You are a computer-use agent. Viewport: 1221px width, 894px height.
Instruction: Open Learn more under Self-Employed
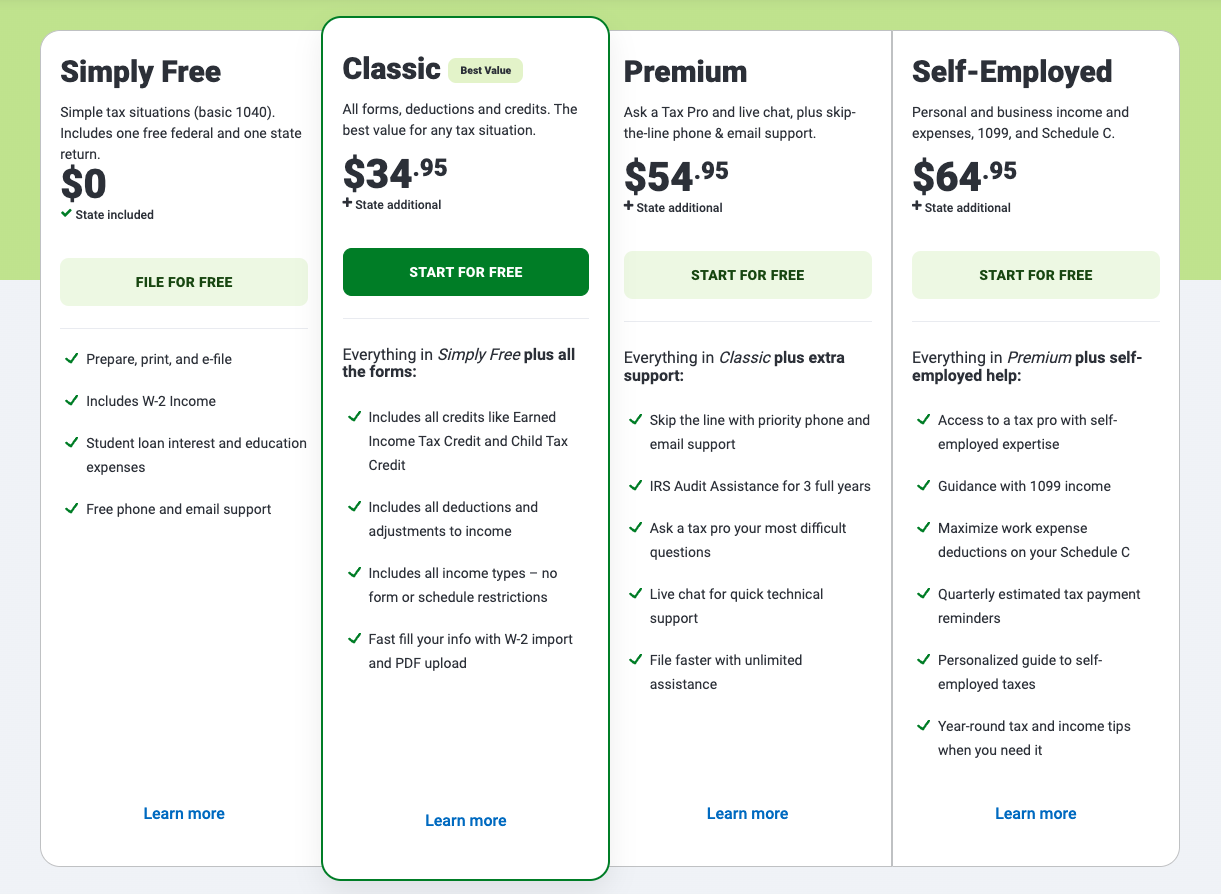click(x=1036, y=813)
